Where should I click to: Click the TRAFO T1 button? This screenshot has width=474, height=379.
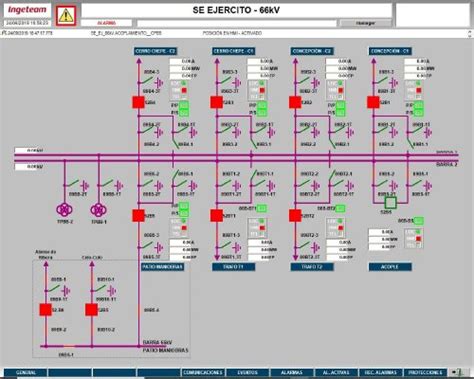point(234,267)
